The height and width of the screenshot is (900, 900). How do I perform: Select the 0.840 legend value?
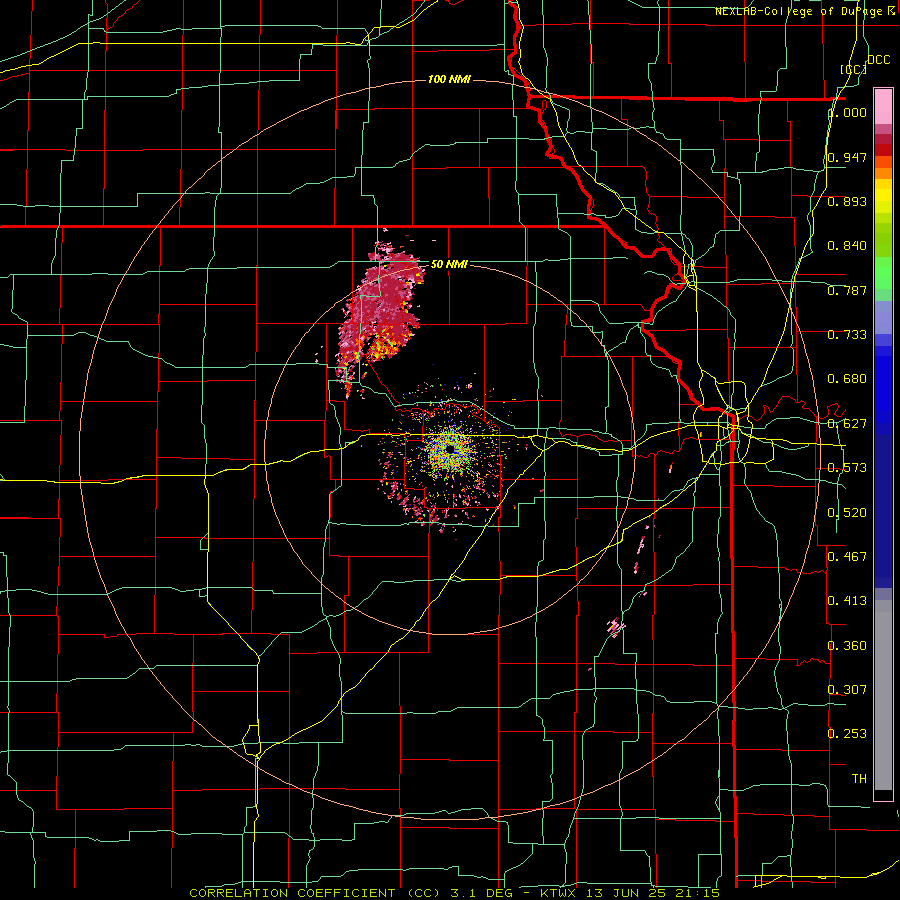(x=847, y=246)
